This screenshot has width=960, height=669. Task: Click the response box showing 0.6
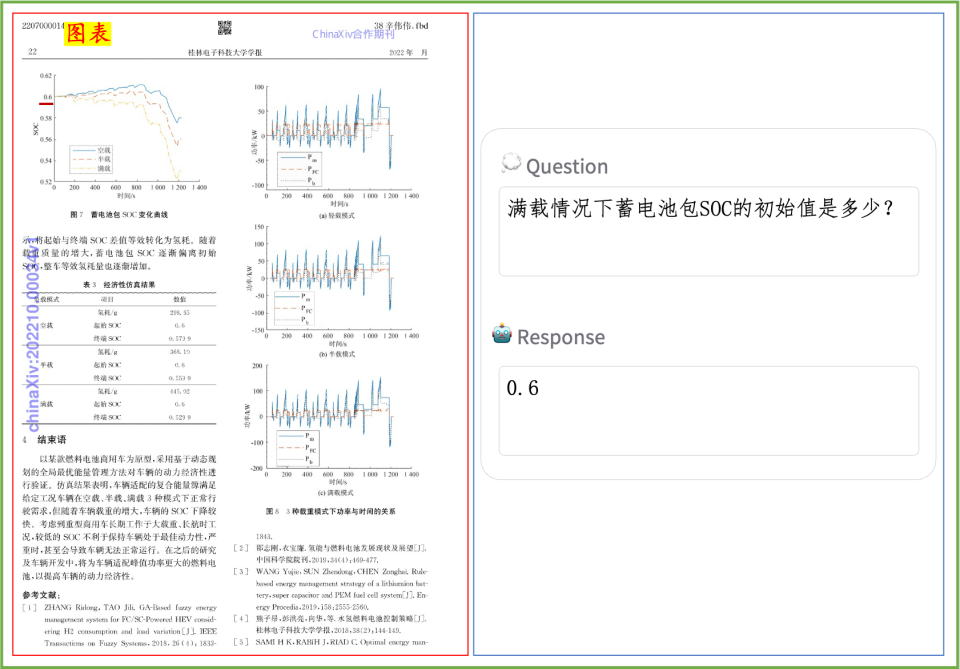tap(708, 411)
